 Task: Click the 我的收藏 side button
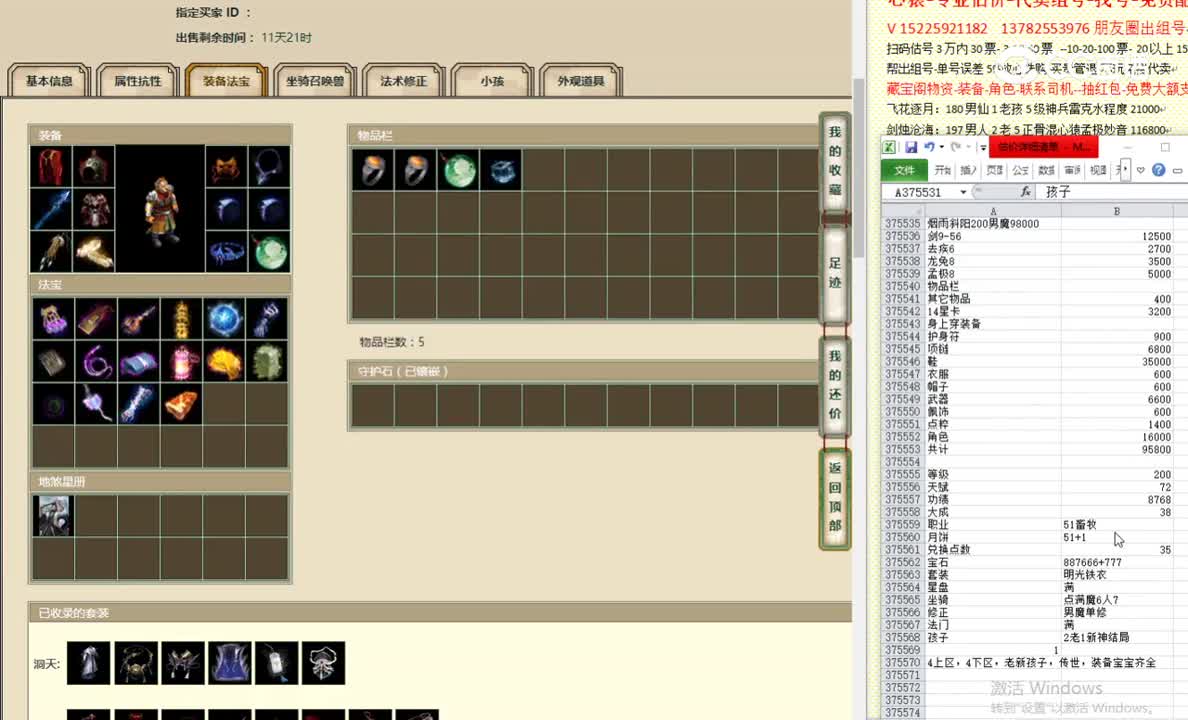point(835,161)
